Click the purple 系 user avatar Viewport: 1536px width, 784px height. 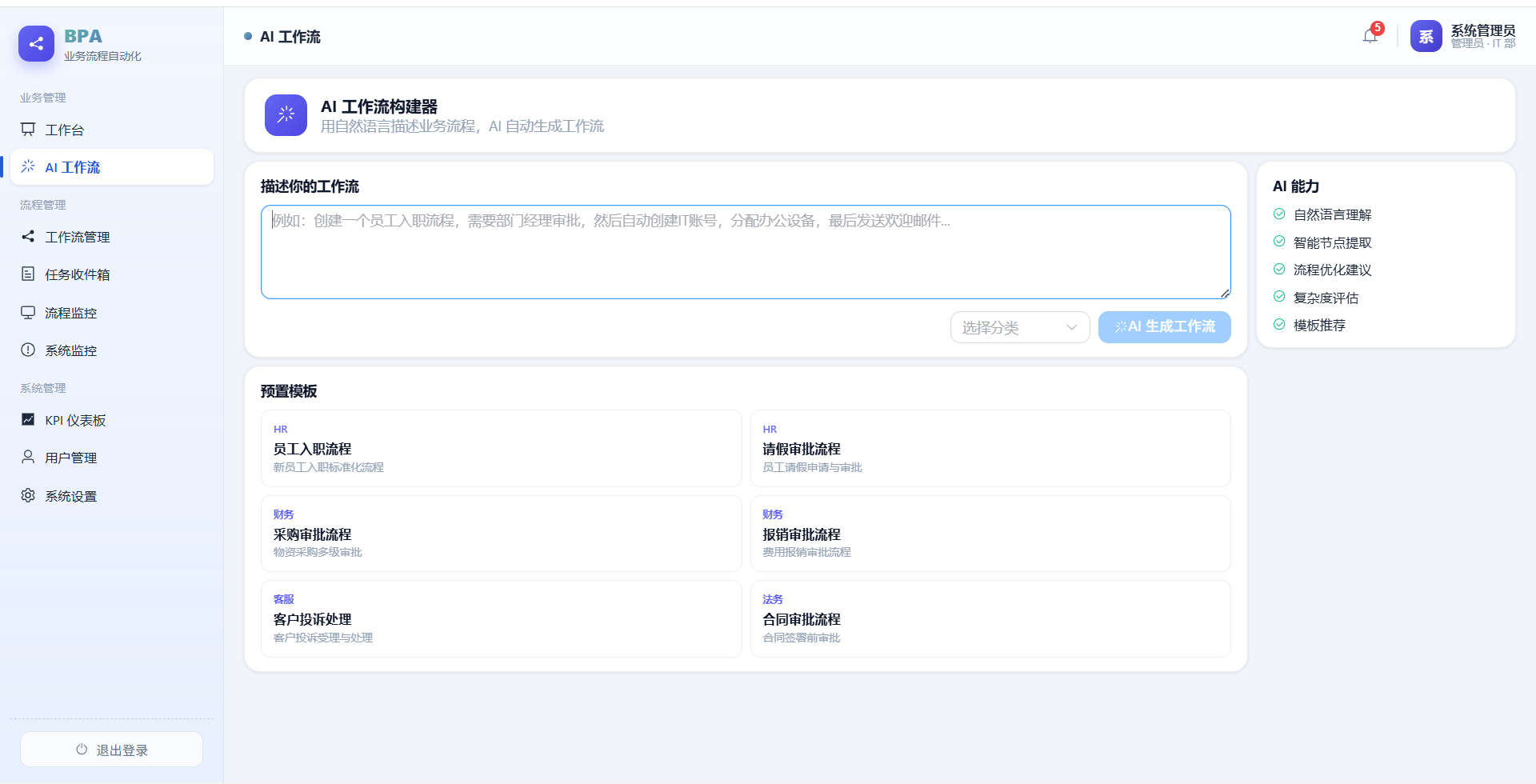point(1426,36)
